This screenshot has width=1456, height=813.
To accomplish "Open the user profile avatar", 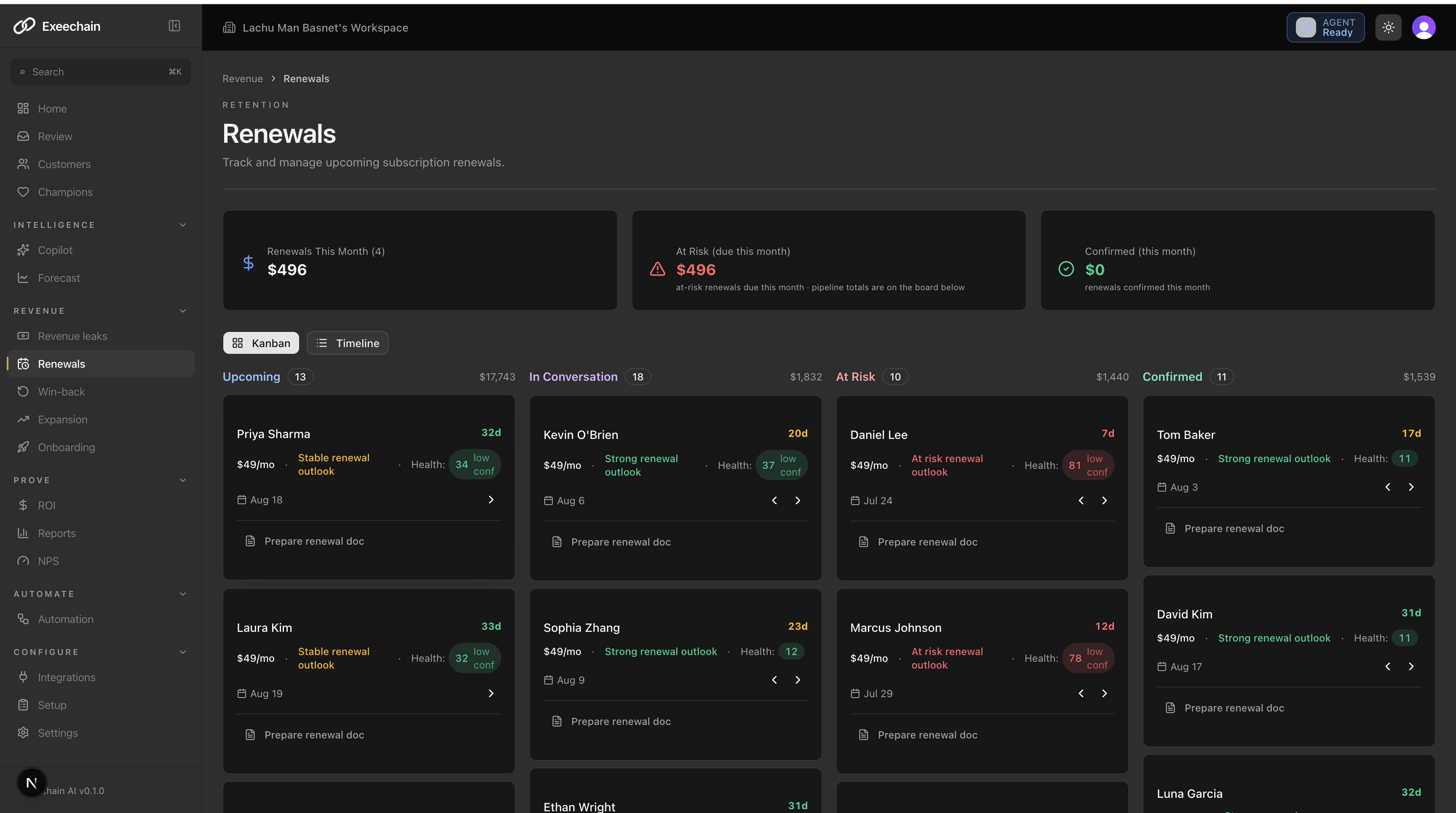I will (1423, 27).
